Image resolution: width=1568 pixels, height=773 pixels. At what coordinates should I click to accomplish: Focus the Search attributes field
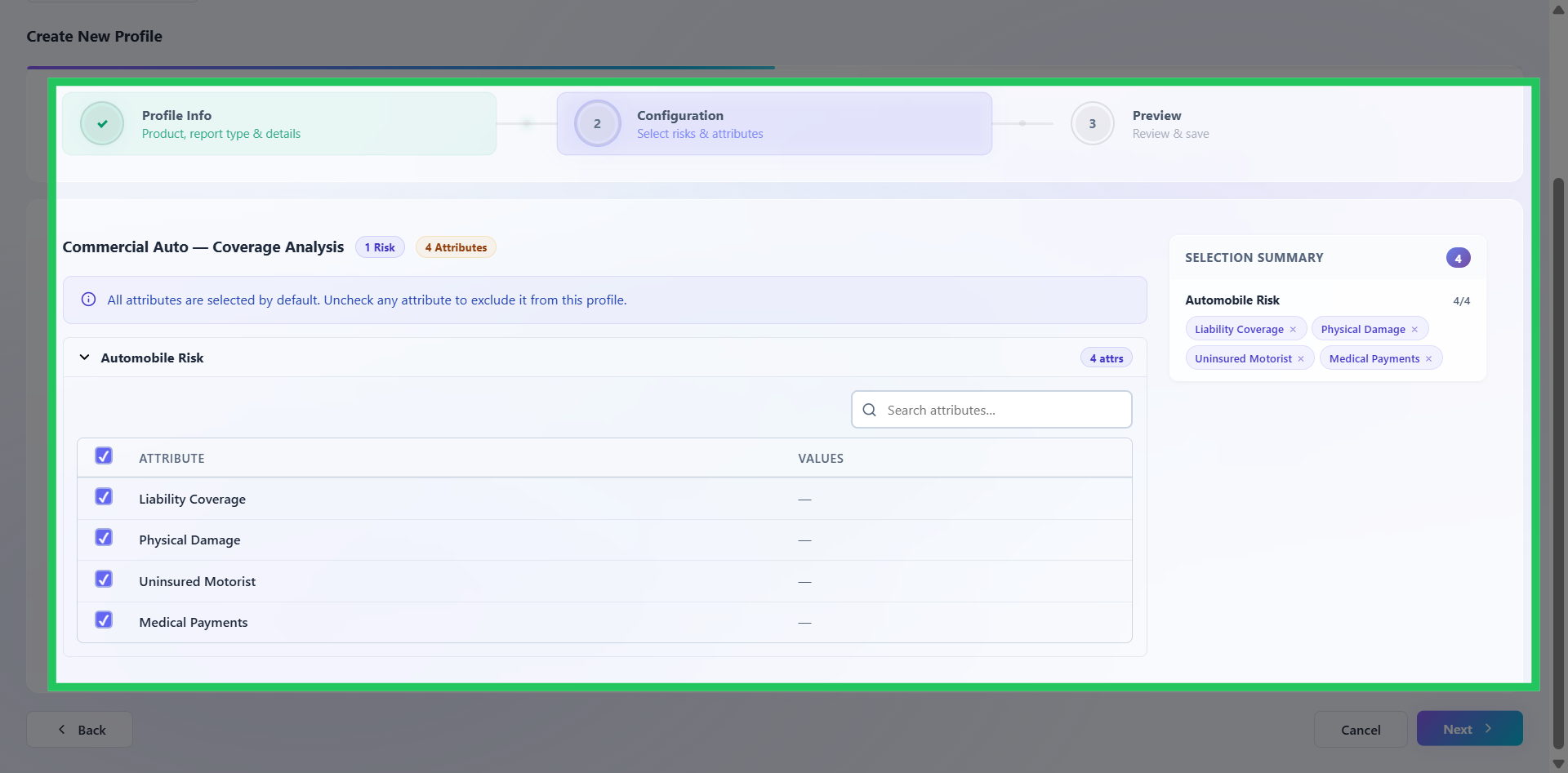coord(991,410)
